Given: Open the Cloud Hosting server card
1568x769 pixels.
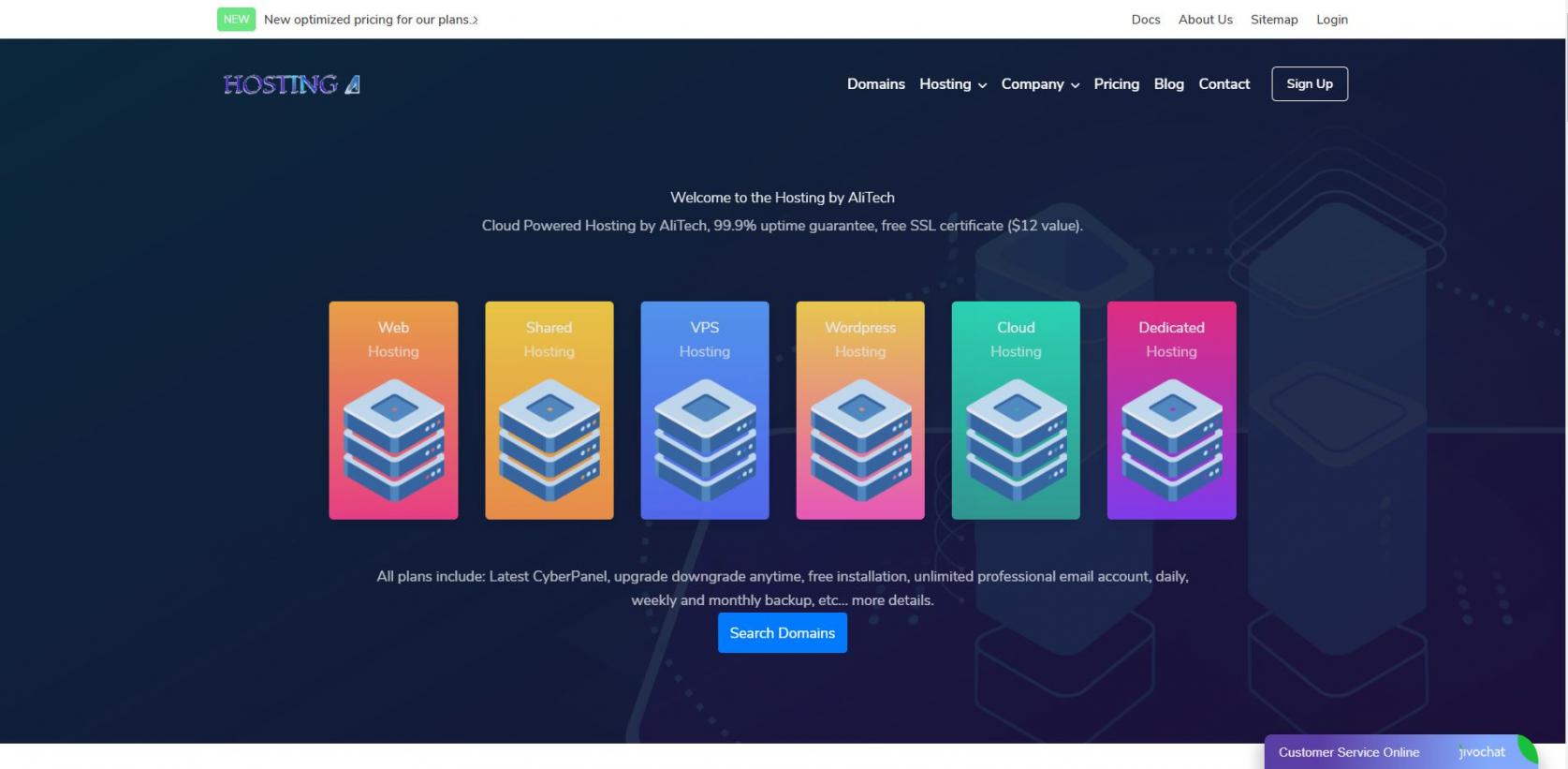Looking at the screenshot, I should [x=1016, y=410].
